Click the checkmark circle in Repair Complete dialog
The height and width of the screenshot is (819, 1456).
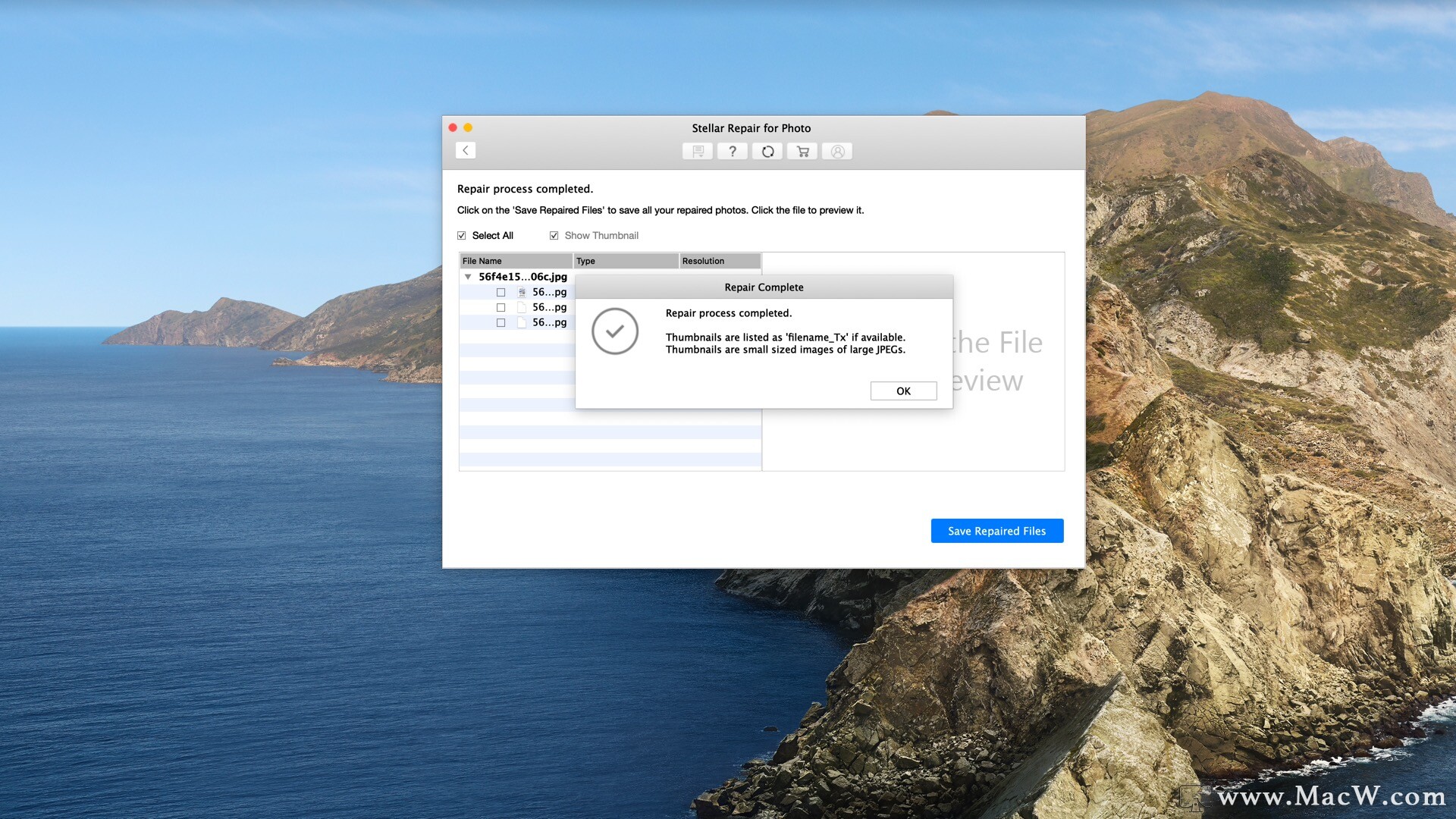[x=615, y=331]
